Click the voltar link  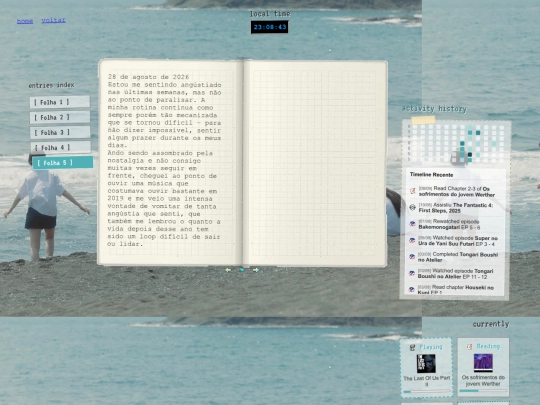tap(53, 20)
